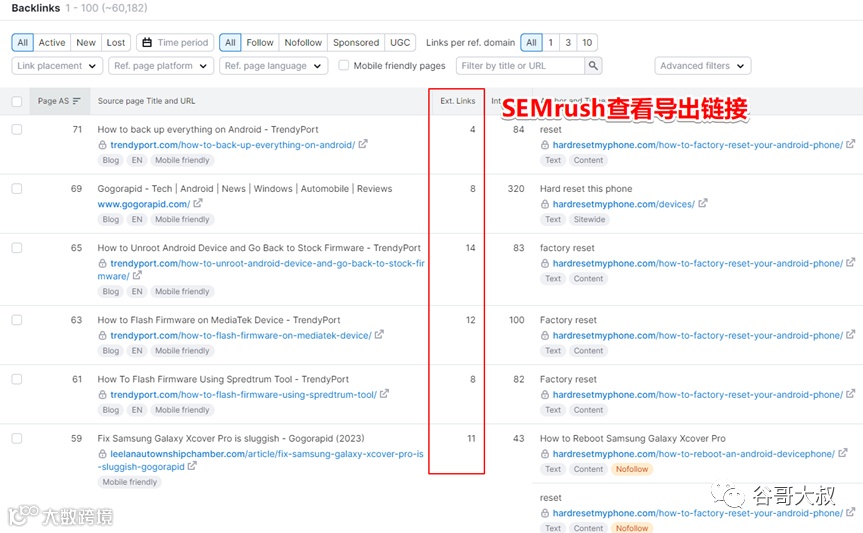Image resolution: width=863 pixels, height=533 pixels.
Task: Expand Advanced filters dropdown
Action: tap(703, 66)
